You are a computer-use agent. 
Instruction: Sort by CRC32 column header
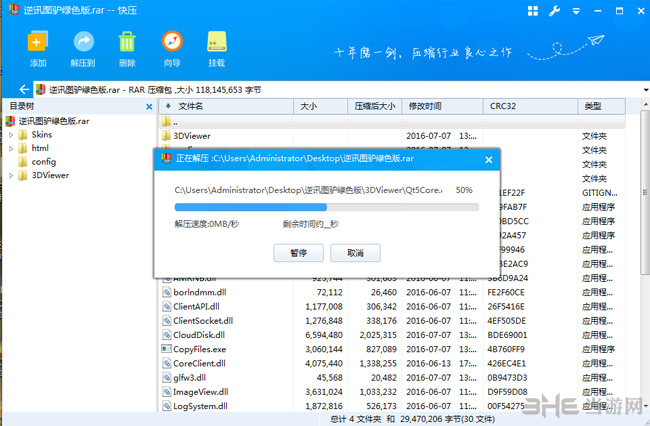point(530,106)
